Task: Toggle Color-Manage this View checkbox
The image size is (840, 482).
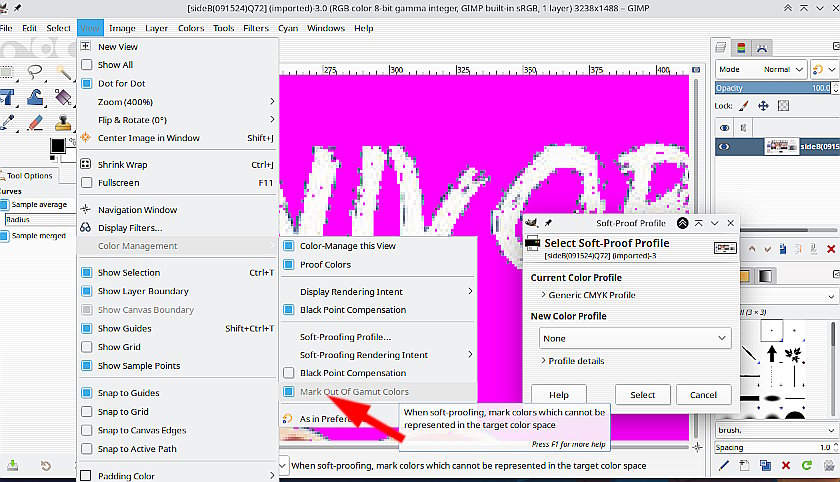Action: pyautogui.click(x=289, y=246)
